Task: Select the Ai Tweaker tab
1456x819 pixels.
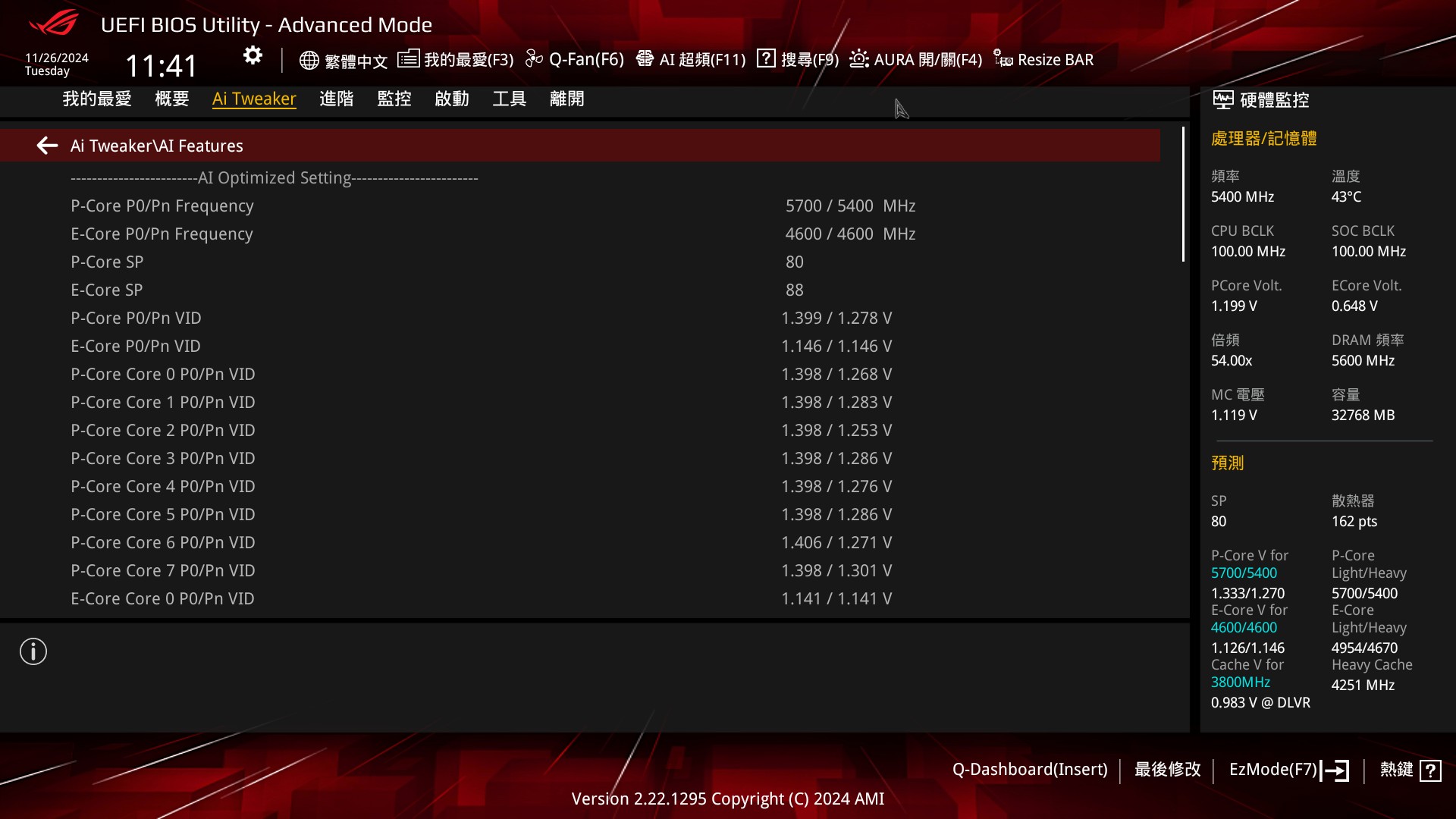Action: [x=254, y=99]
